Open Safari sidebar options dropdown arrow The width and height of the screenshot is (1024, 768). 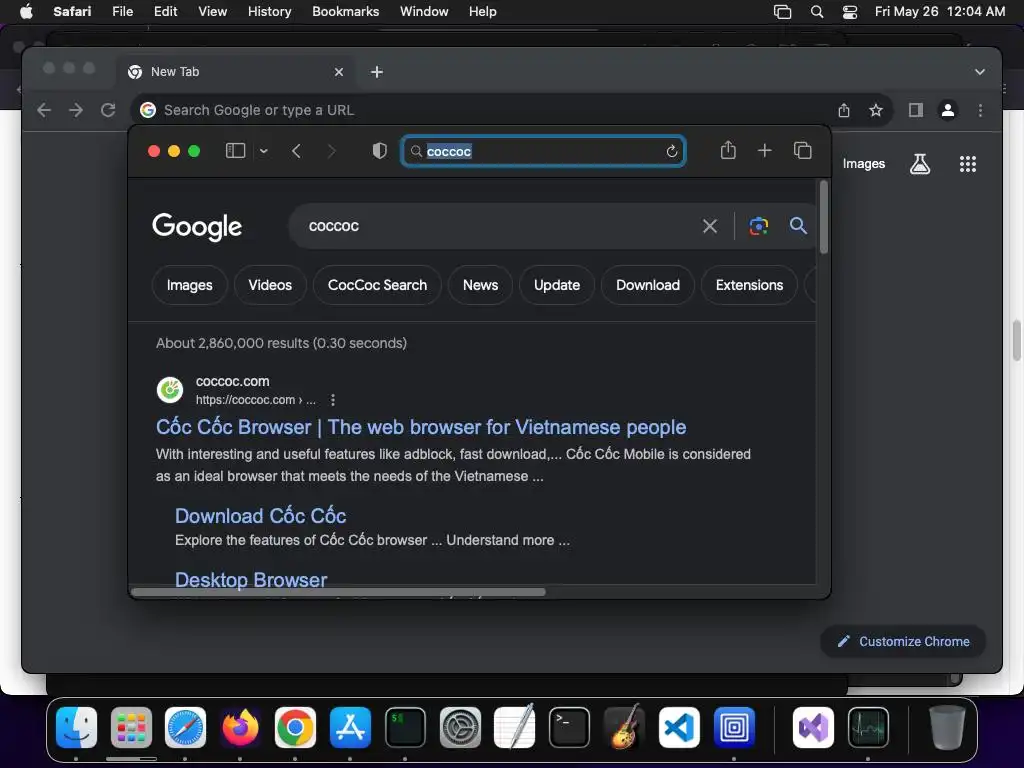click(264, 152)
